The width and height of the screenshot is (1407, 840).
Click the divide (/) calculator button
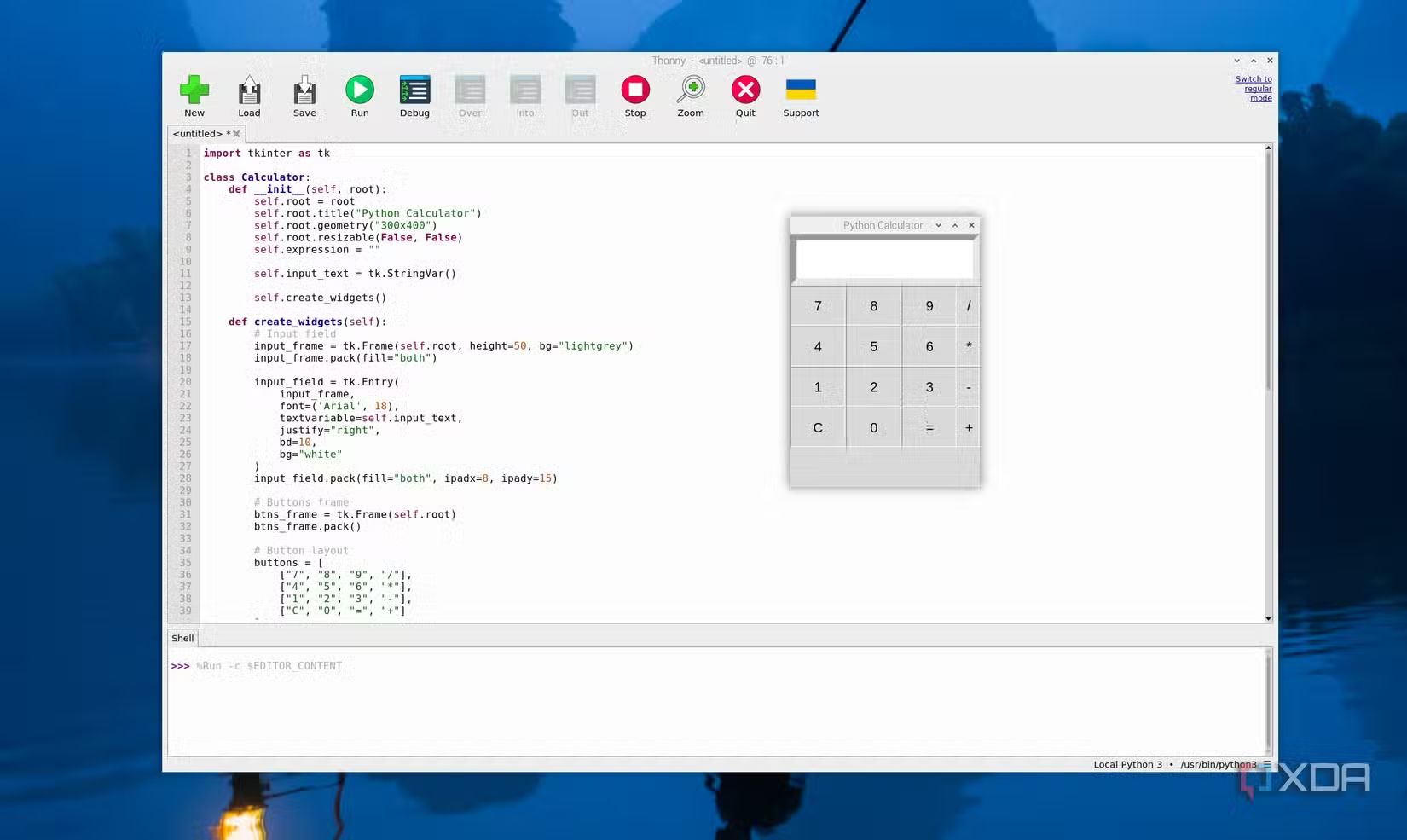[x=969, y=306]
